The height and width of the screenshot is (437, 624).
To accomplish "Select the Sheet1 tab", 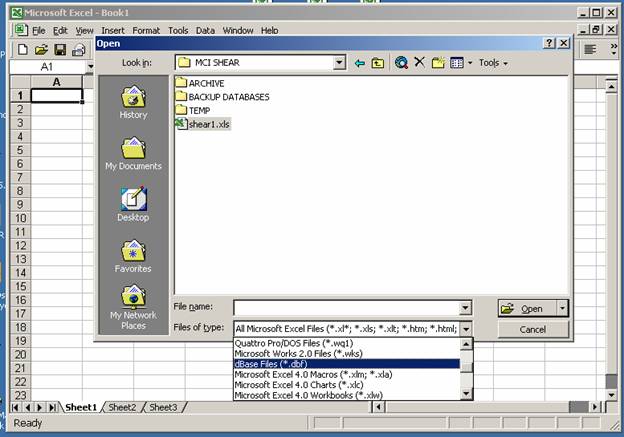I will click(81, 407).
